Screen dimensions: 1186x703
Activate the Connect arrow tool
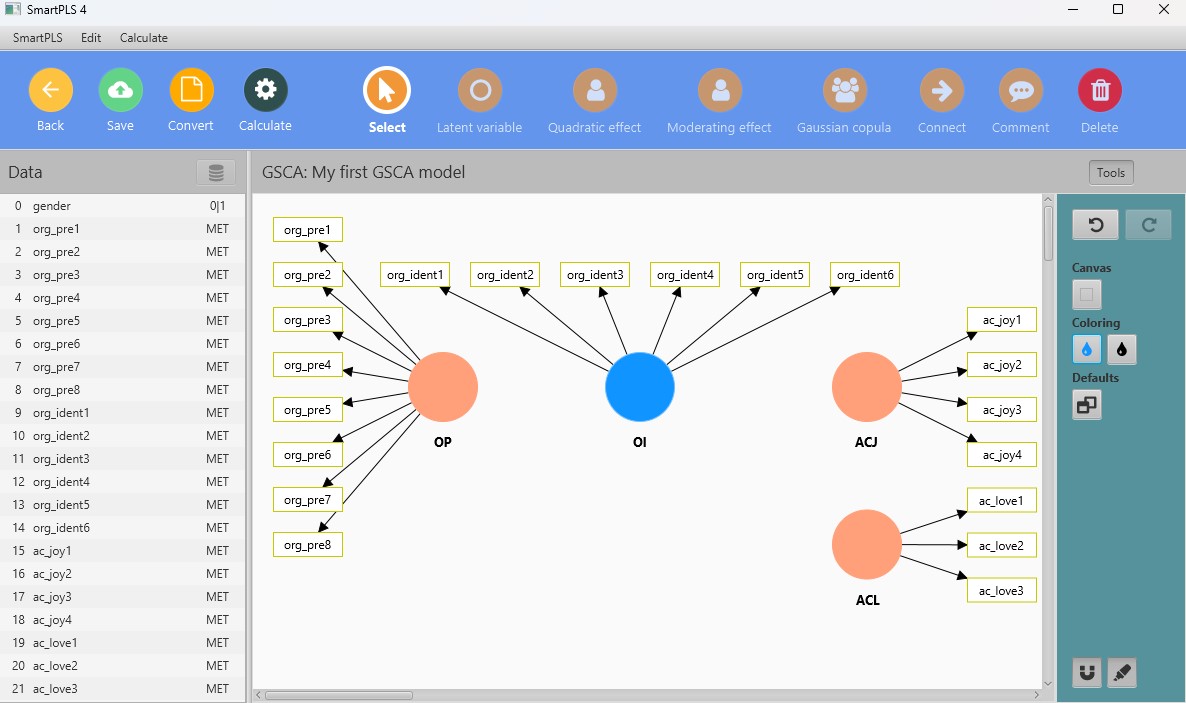[941, 91]
